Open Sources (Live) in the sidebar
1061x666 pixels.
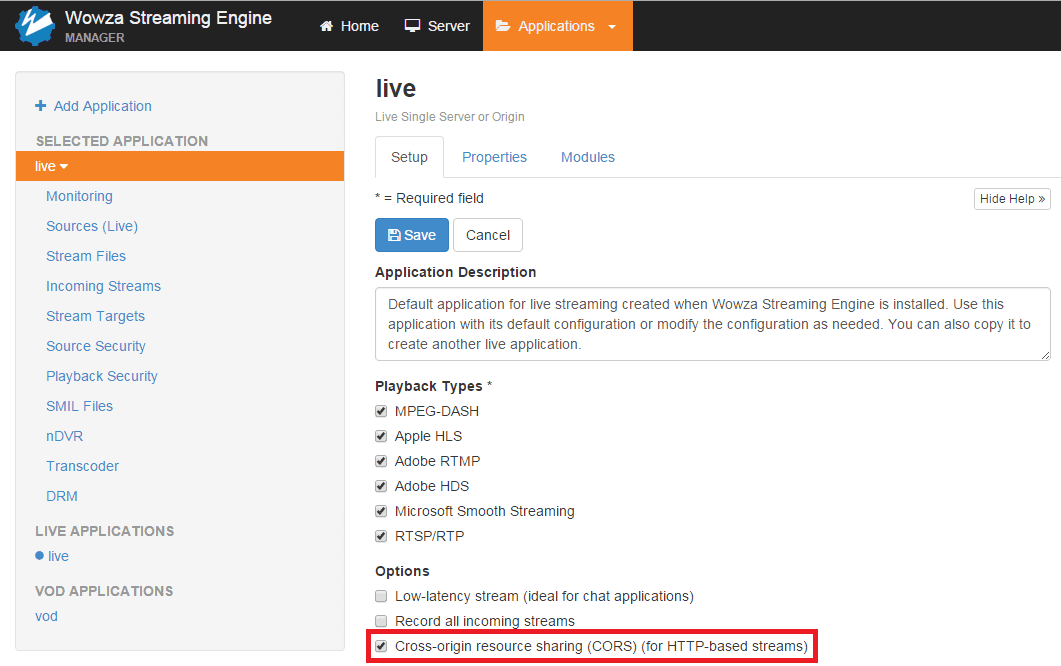tap(92, 226)
